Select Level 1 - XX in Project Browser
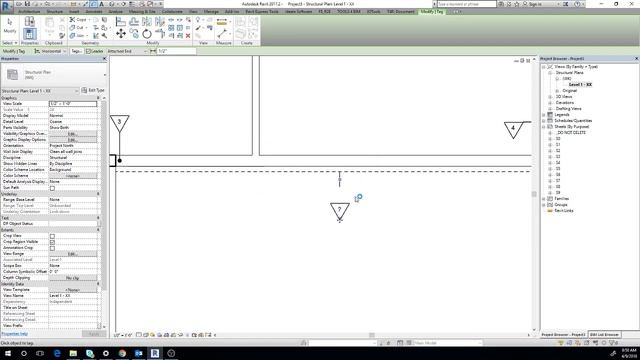Viewport: 640px width, 360px height. coord(580,85)
